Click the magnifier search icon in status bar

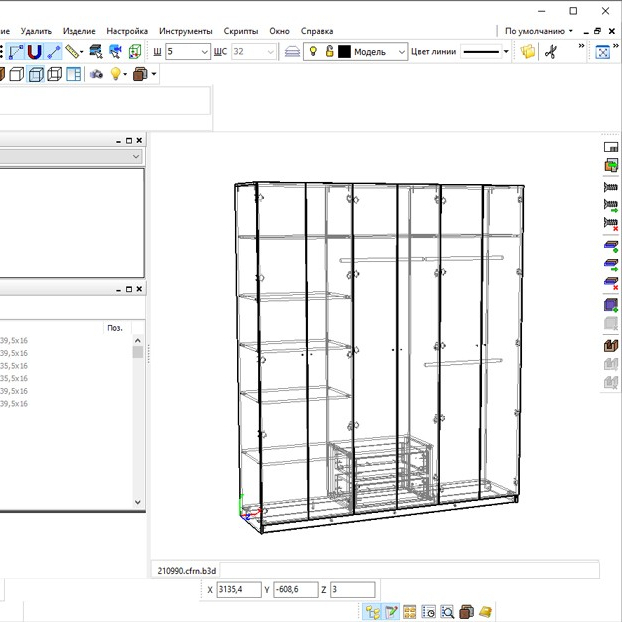tap(447, 612)
